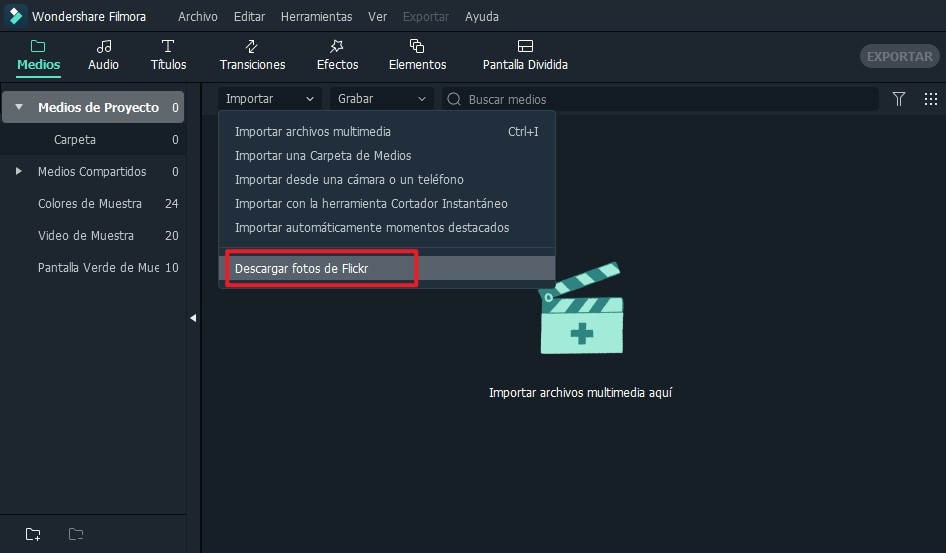
Task: Click the Wondershare Filmora logo icon
Action: click(15, 16)
